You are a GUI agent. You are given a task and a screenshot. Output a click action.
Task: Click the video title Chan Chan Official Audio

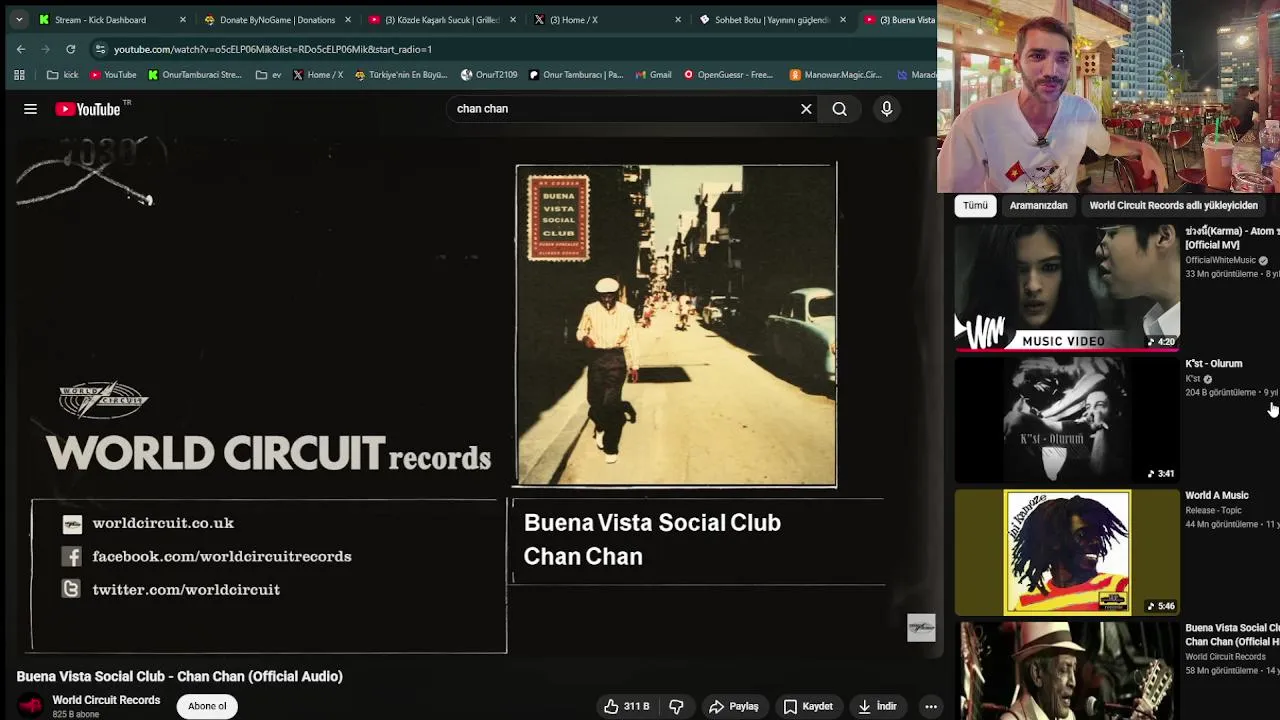pos(180,677)
